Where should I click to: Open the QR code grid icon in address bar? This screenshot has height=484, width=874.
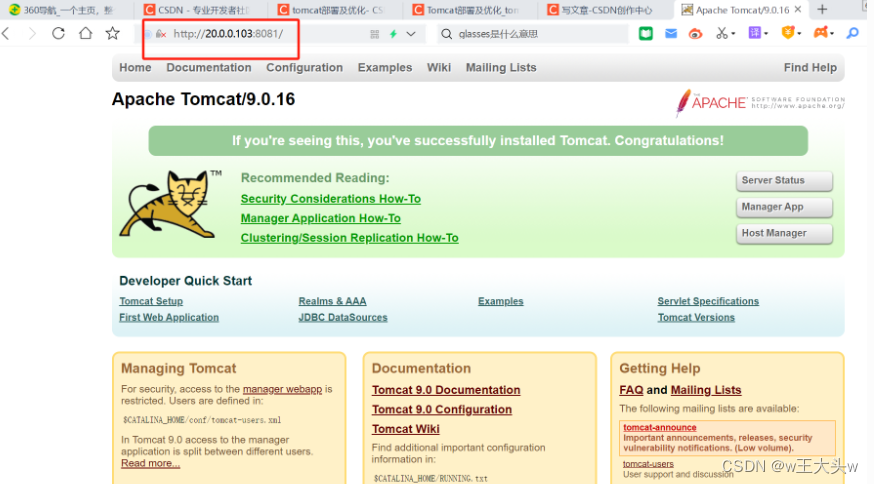click(375, 34)
